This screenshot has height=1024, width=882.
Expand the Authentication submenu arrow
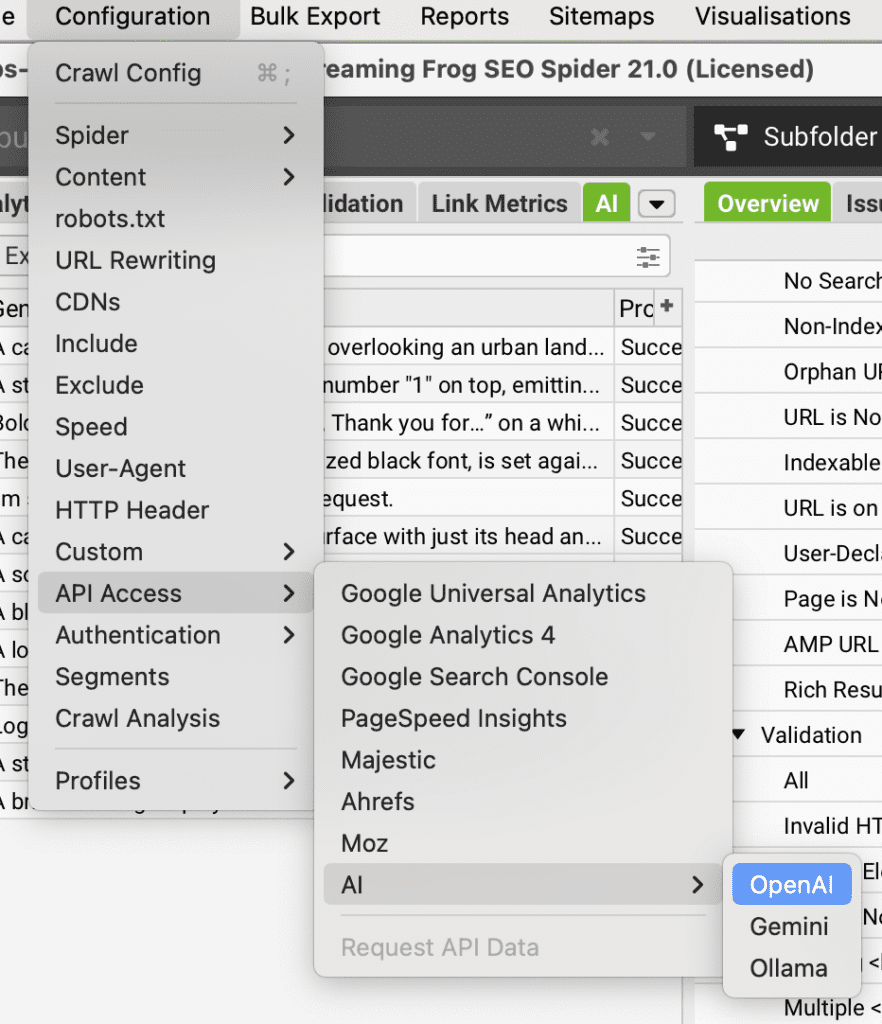[289, 635]
